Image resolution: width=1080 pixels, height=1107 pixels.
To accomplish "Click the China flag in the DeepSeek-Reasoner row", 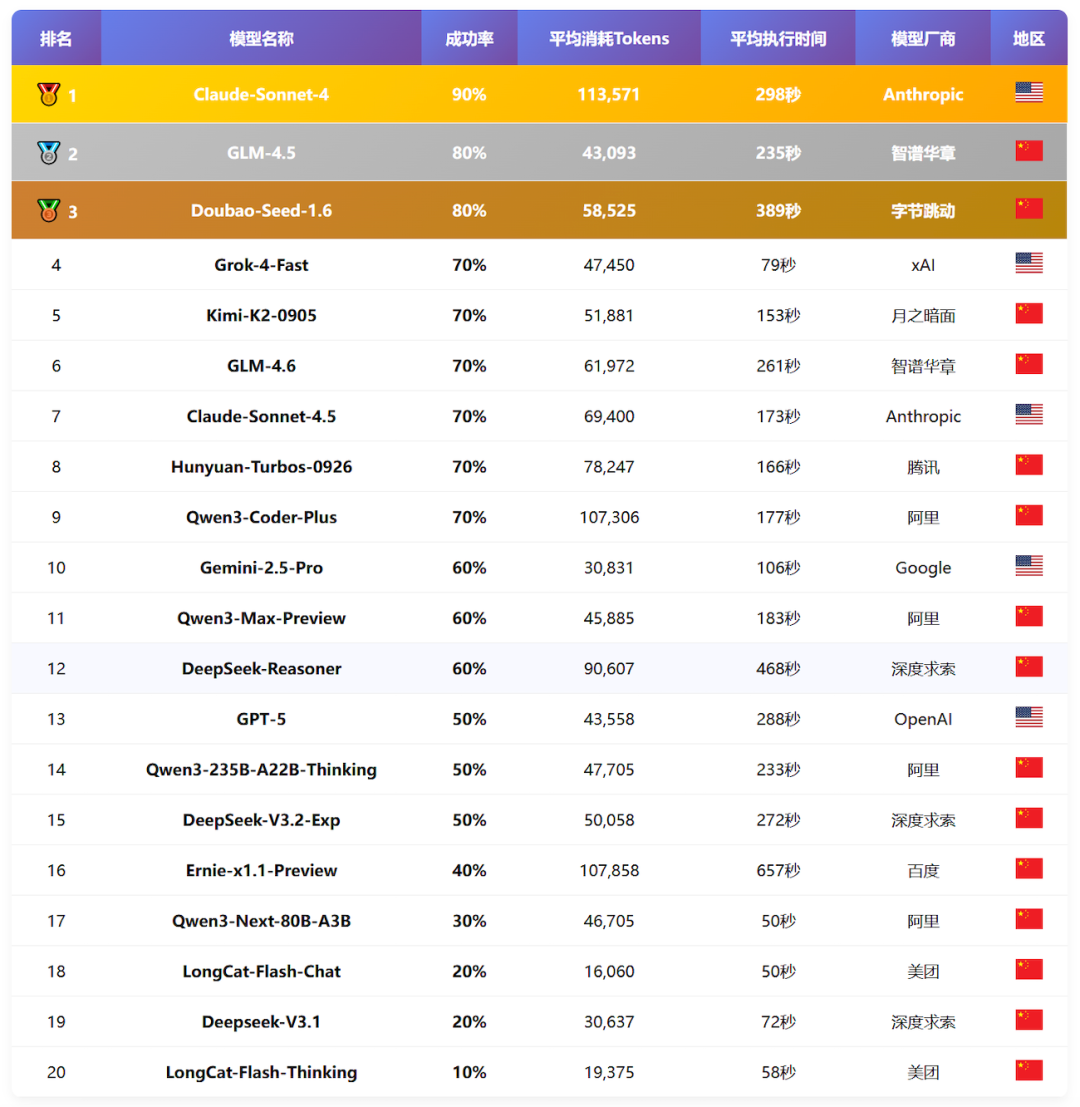I will tap(1028, 666).
